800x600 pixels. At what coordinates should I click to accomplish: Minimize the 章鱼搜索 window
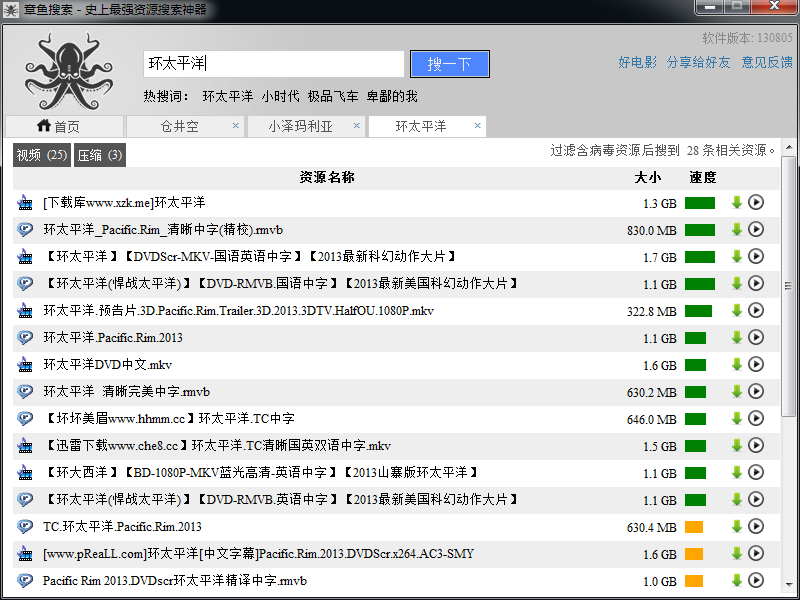[710, 7]
